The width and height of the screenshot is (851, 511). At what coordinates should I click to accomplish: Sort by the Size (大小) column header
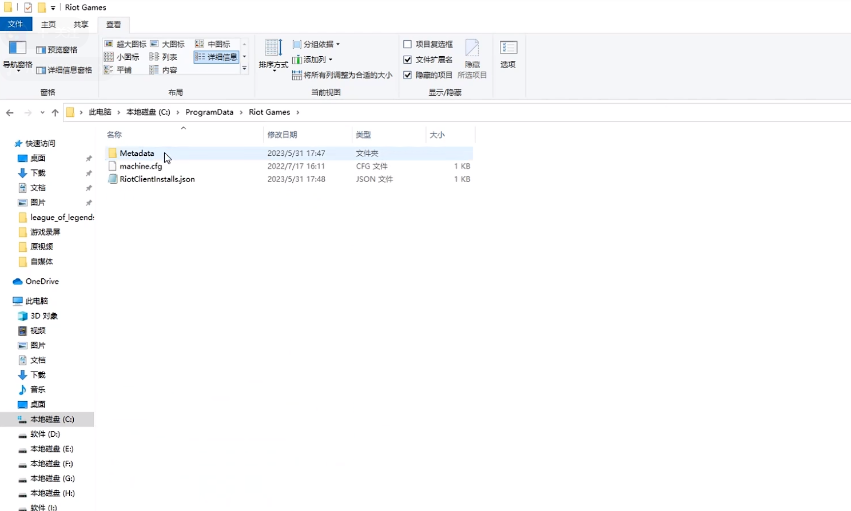[450, 135]
